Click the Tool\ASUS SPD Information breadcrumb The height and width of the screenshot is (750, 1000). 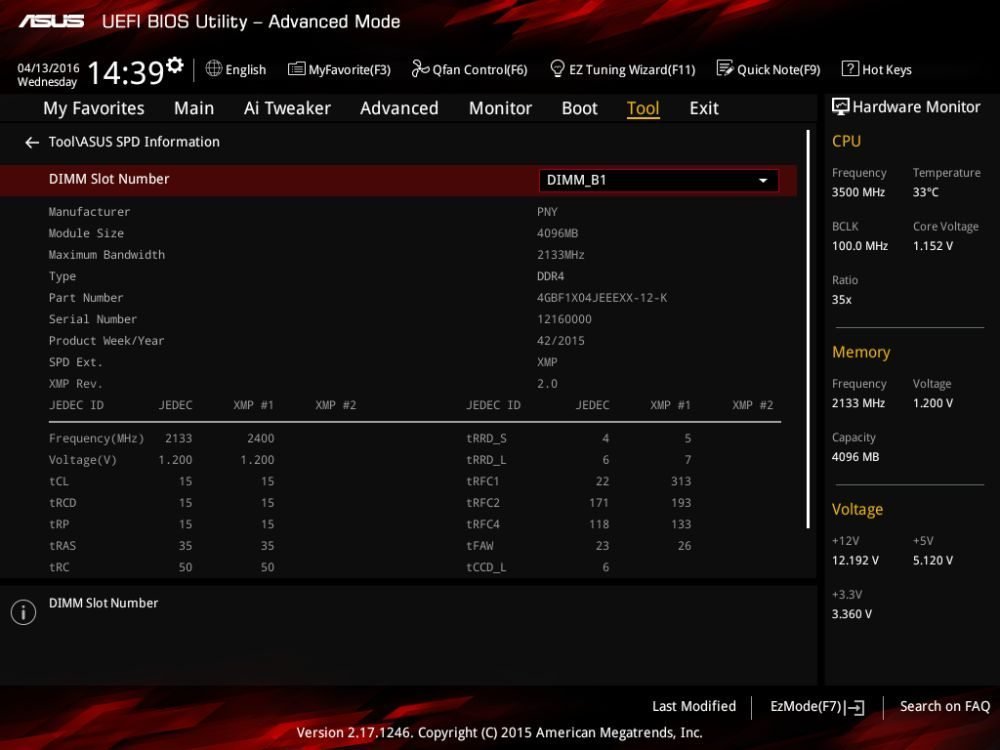[x=134, y=142]
